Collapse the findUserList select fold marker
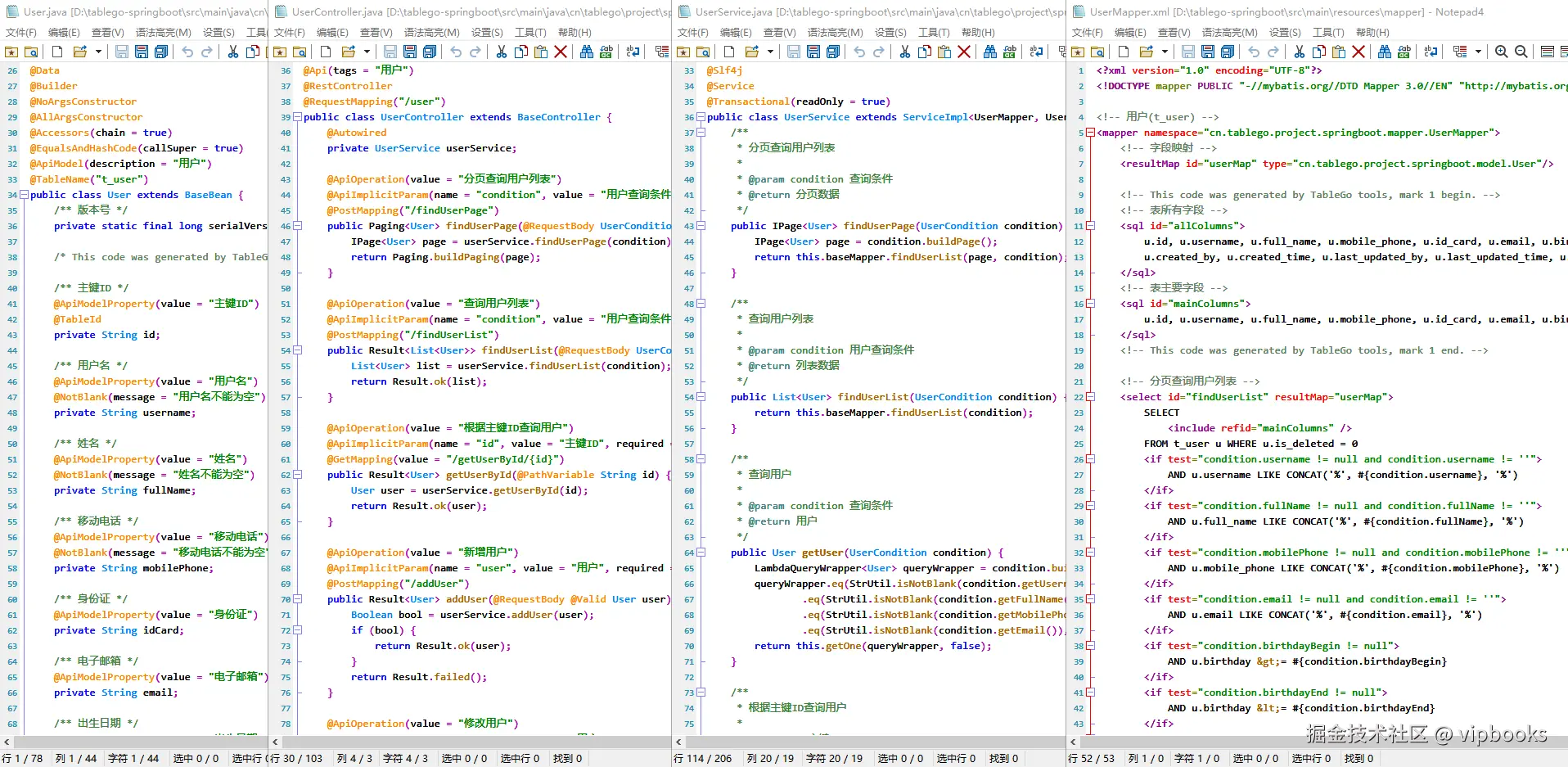This screenshot has height=767, width=1568. (1090, 397)
